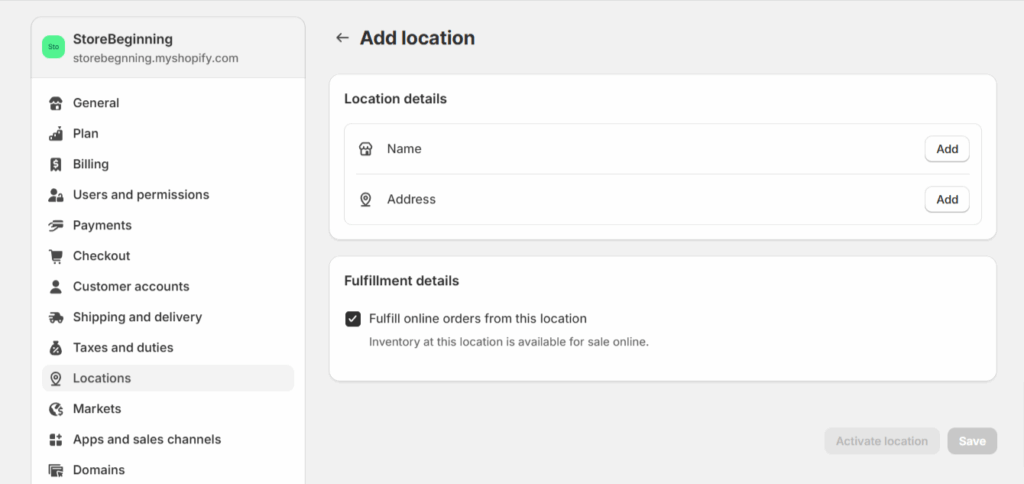Go back using the arrow beside Add location
This screenshot has height=484, width=1024.
click(x=342, y=38)
